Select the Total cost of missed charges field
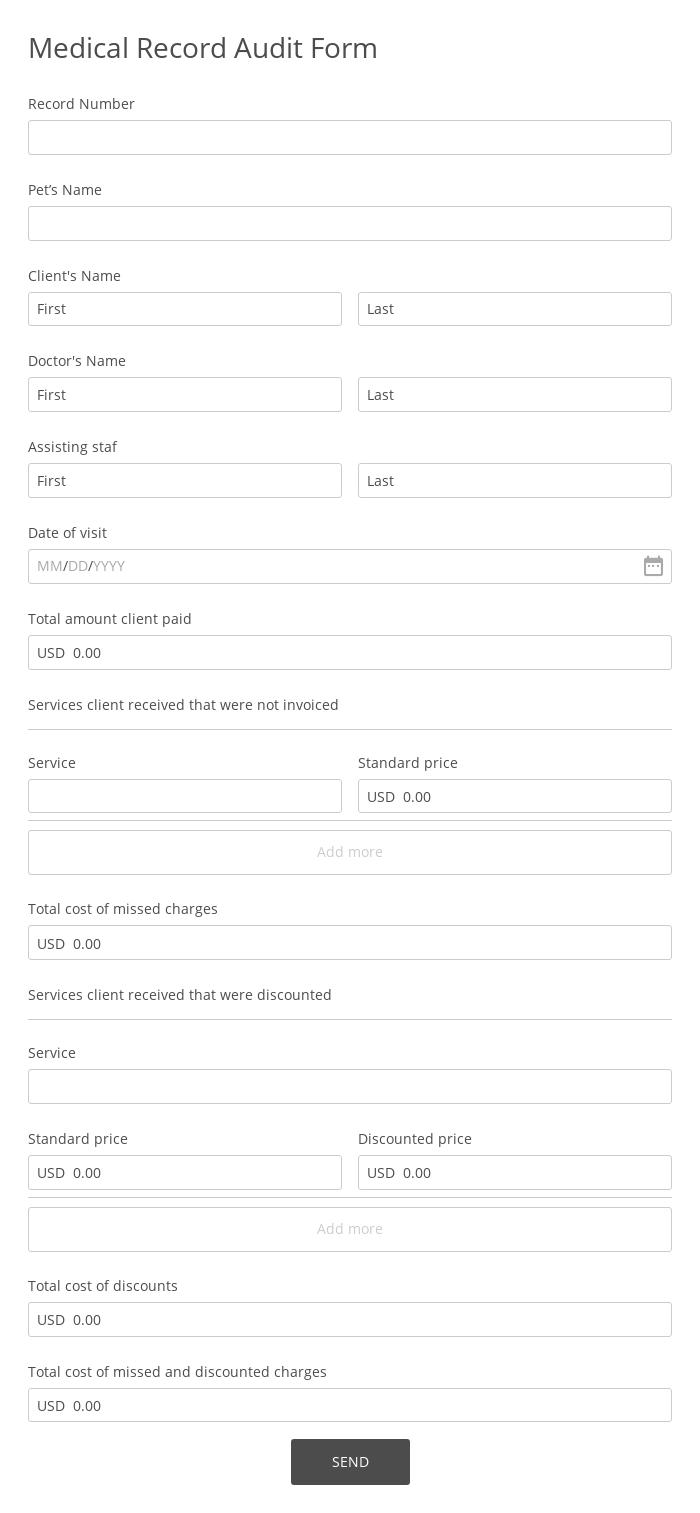This screenshot has width=700, height=1513. tap(350, 942)
